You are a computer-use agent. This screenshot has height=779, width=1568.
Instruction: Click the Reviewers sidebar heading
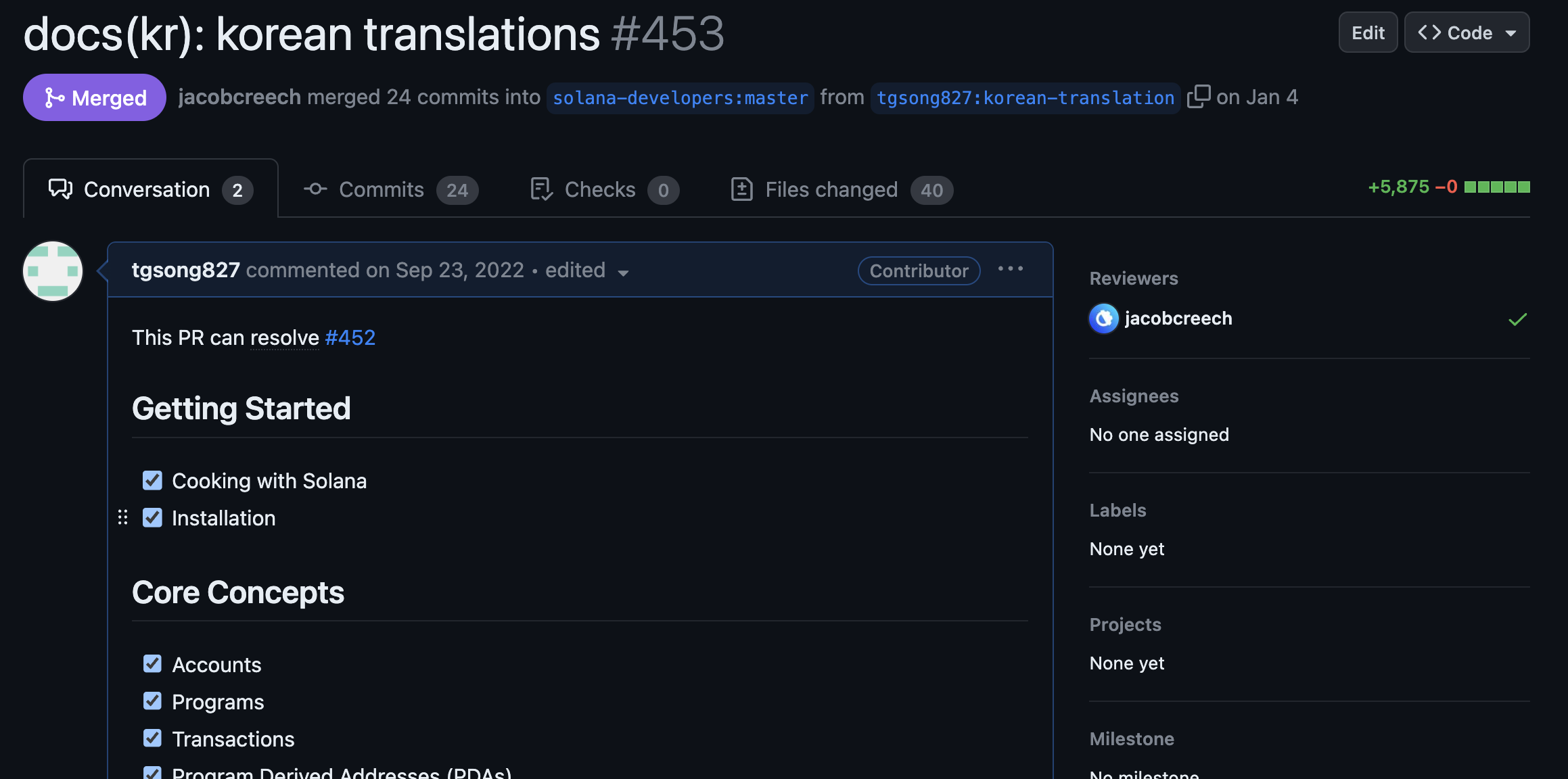coord(1134,279)
